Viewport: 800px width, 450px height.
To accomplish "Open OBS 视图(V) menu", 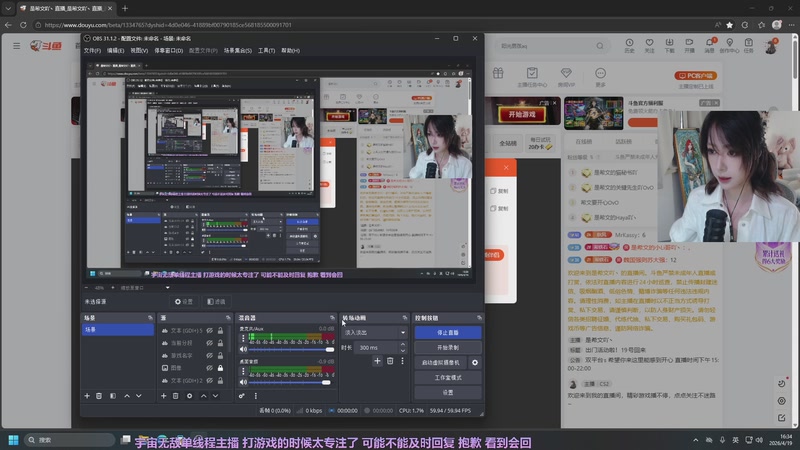I will [139, 51].
